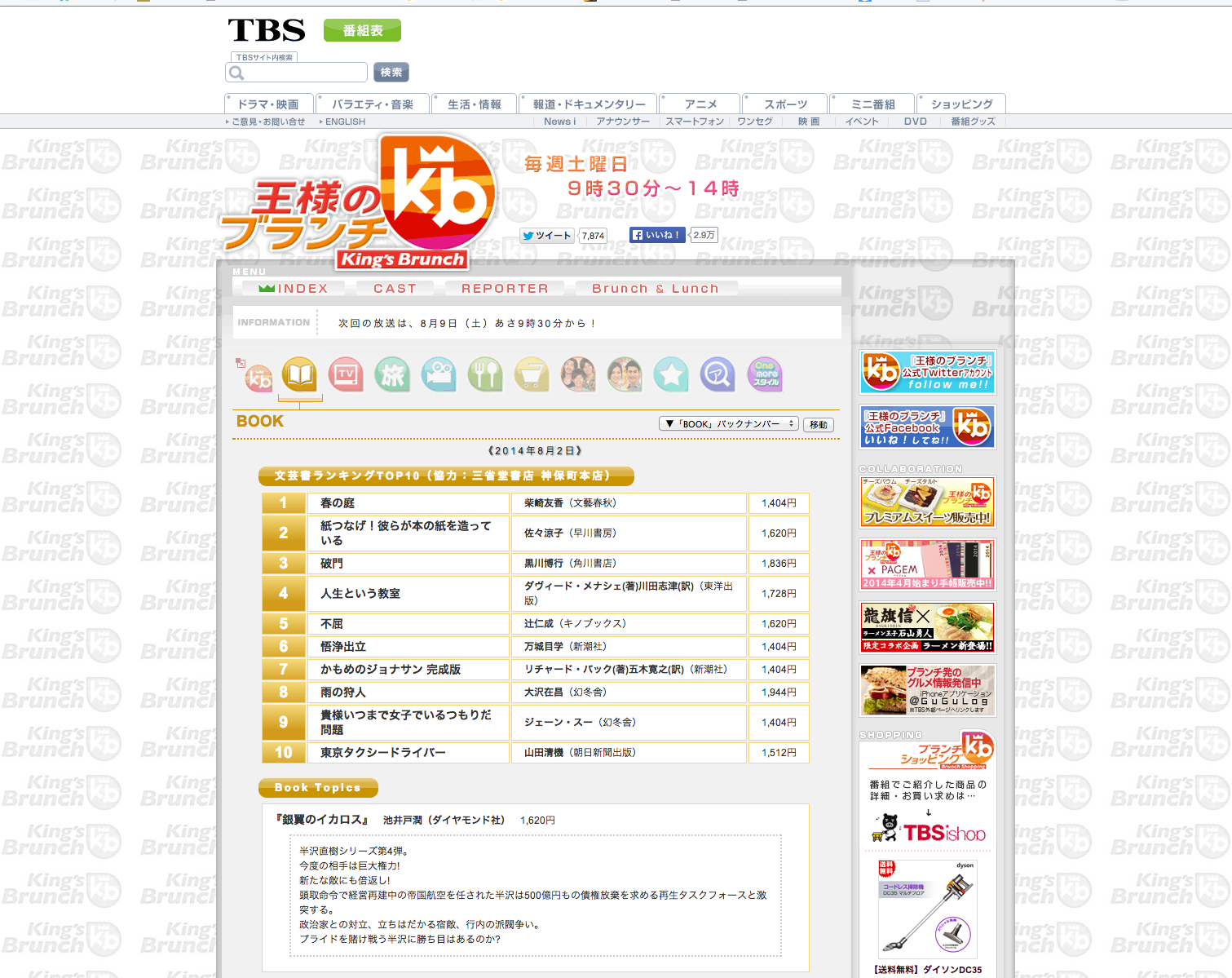1232x978 pixels.
Task: Open the movie camera category icon
Action: (439, 374)
